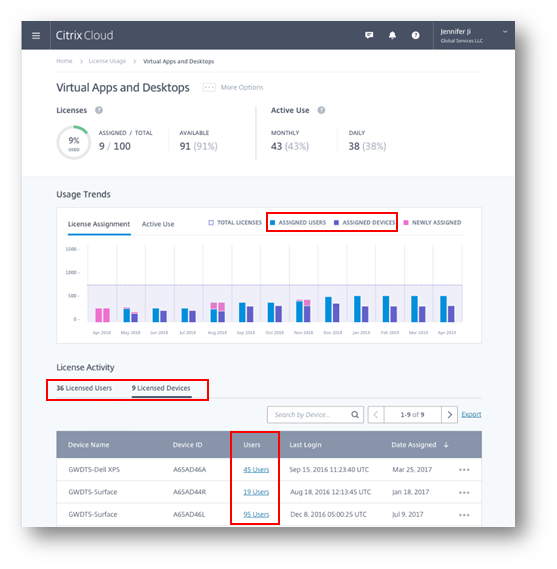557x569 pixels.
Task: Switch to the Active Use chart tab
Action: pyautogui.click(x=158, y=224)
